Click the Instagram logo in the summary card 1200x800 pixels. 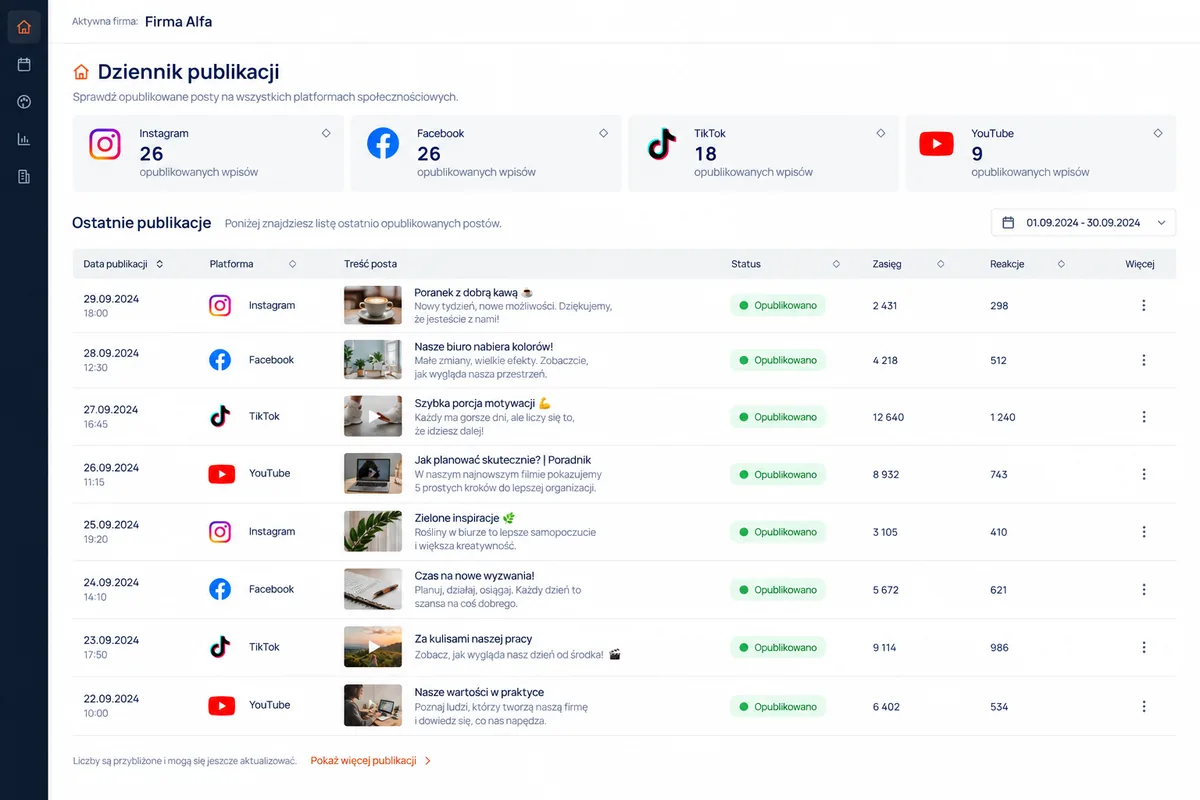coord(105,144)
